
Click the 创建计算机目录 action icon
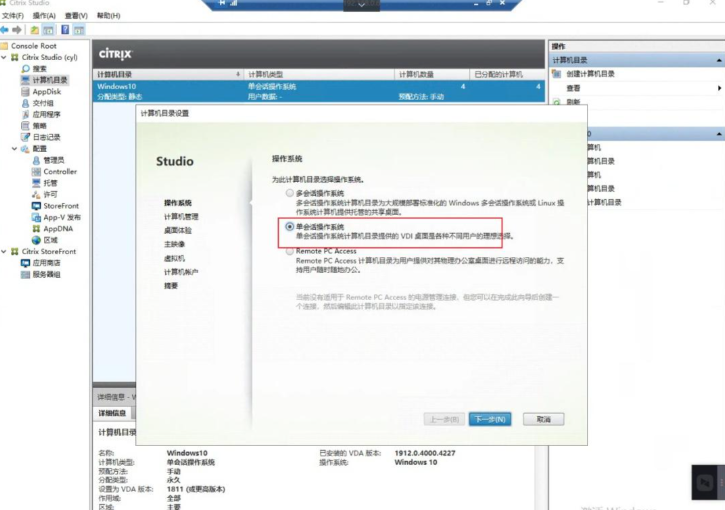(x=557, y=74)
